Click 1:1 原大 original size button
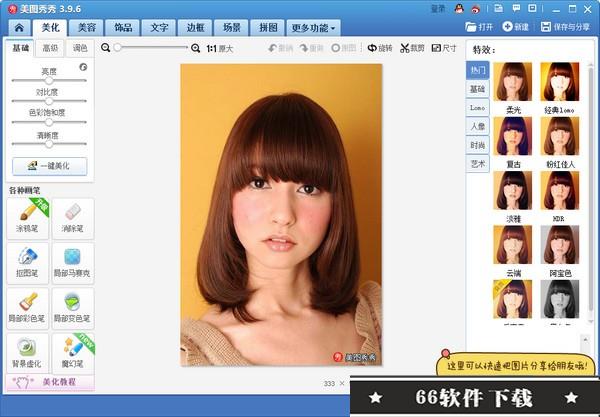 220,49
